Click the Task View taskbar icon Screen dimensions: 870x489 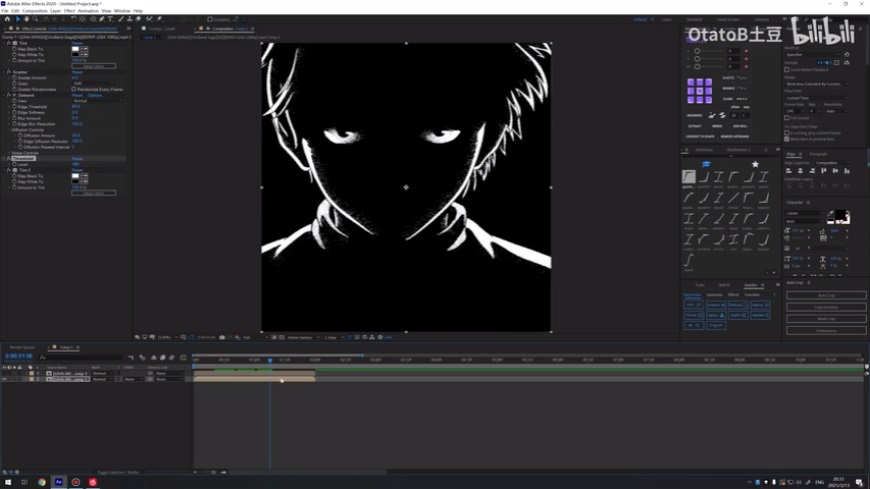click(24, 482)
